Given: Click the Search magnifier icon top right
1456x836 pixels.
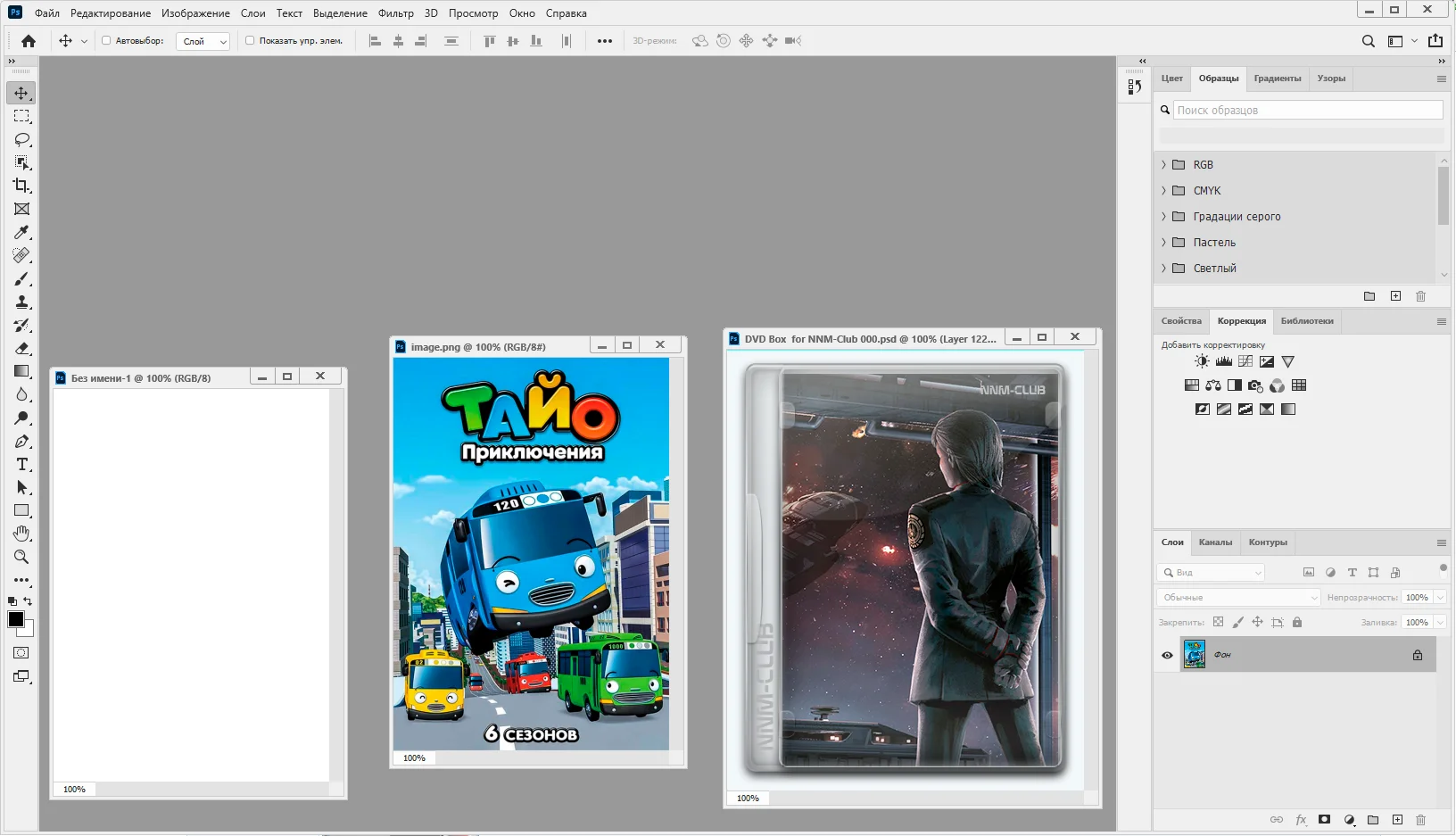Looking at the screenshot, I should [x=1369, y=41].
